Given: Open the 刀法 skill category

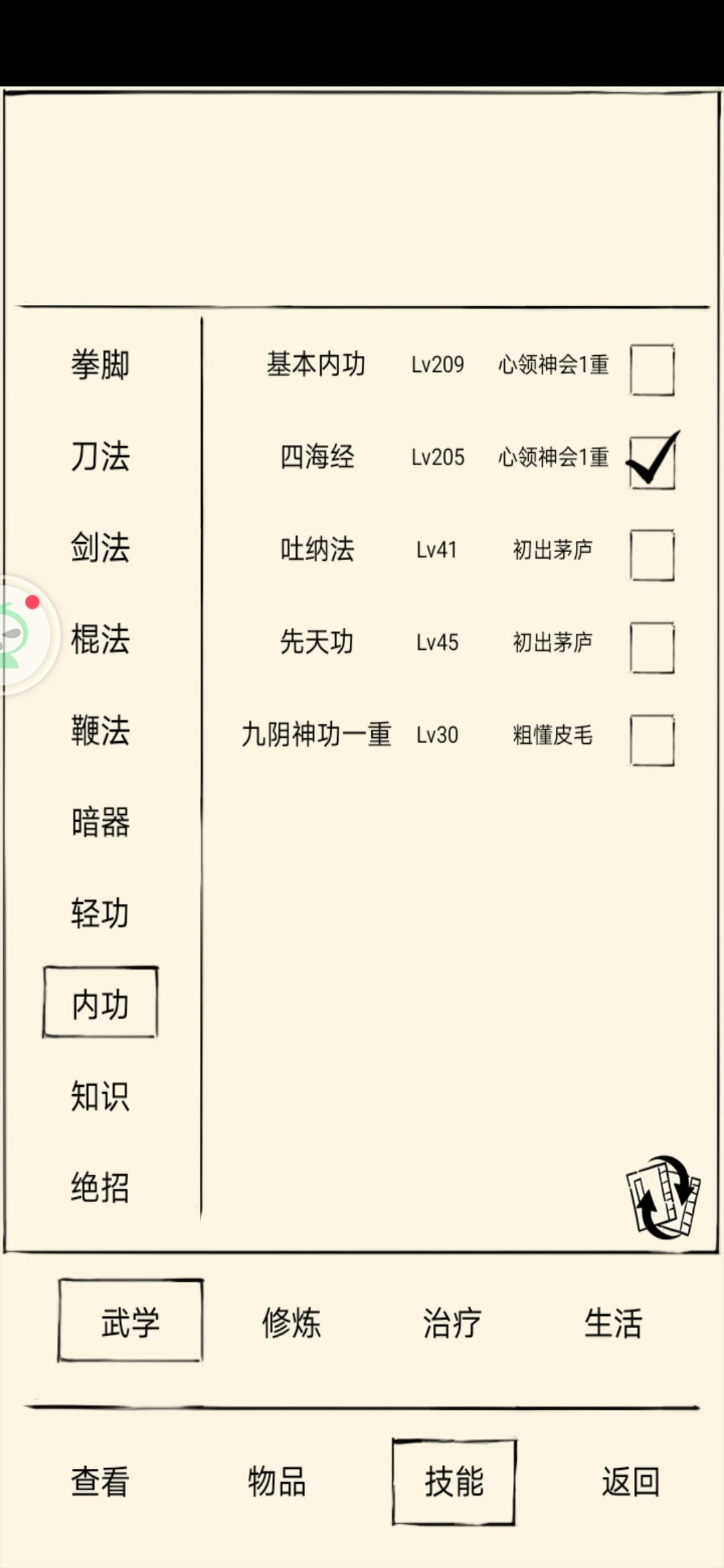Looking at the screenshot, I should (101, 456).
